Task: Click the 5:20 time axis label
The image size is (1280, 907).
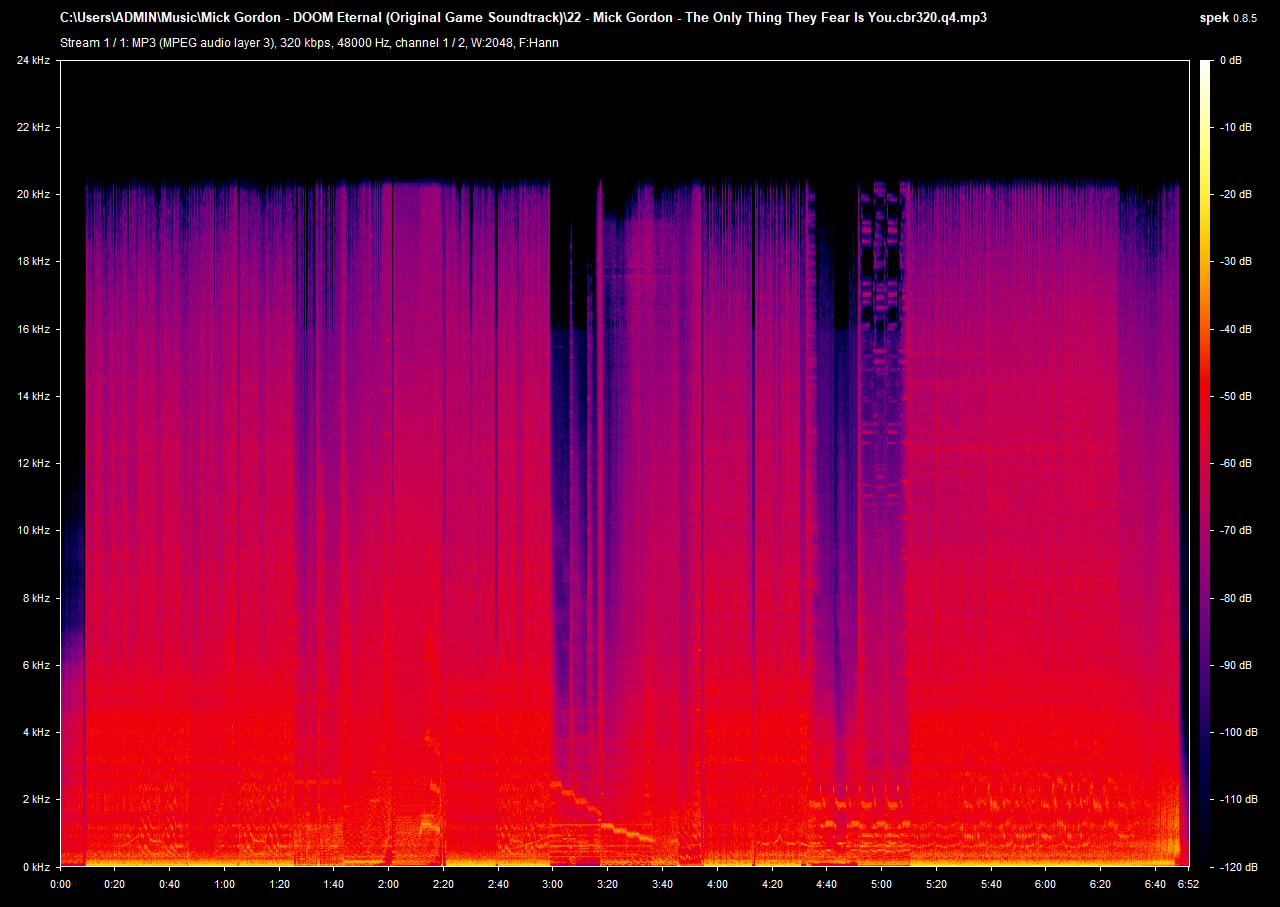Action: [x=935, y=885]
